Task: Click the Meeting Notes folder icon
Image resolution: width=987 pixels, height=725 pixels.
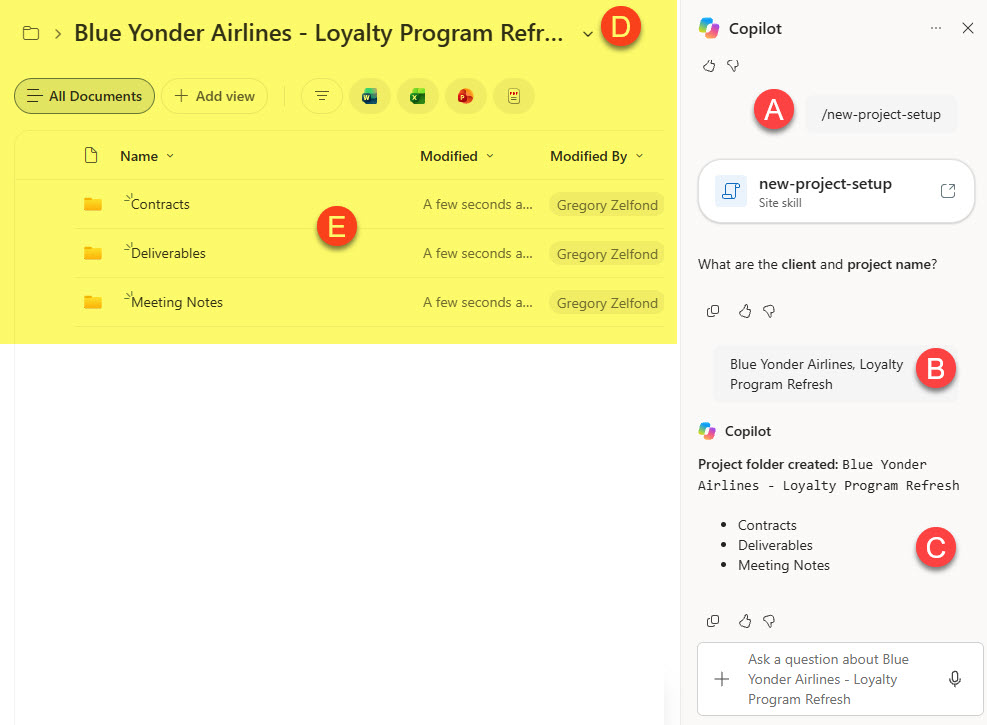Action: pyautogui.click(x=93, y=303)
